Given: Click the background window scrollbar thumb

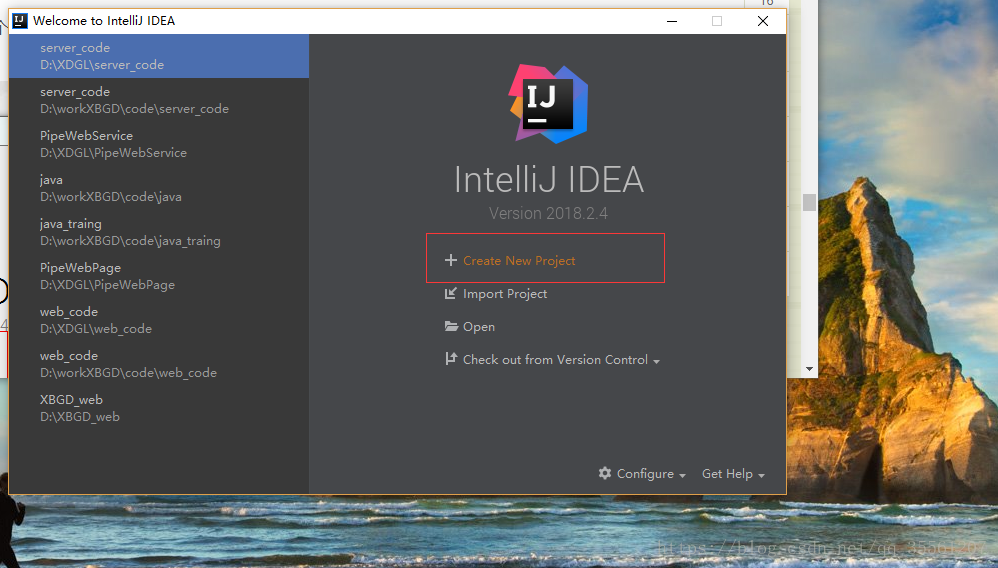Looking at the screenshot, I should click(809, 202).
